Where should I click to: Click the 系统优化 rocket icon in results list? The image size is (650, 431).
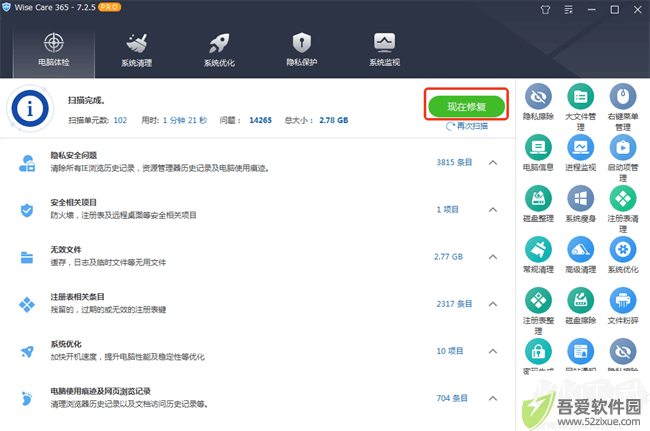(27, 352)
